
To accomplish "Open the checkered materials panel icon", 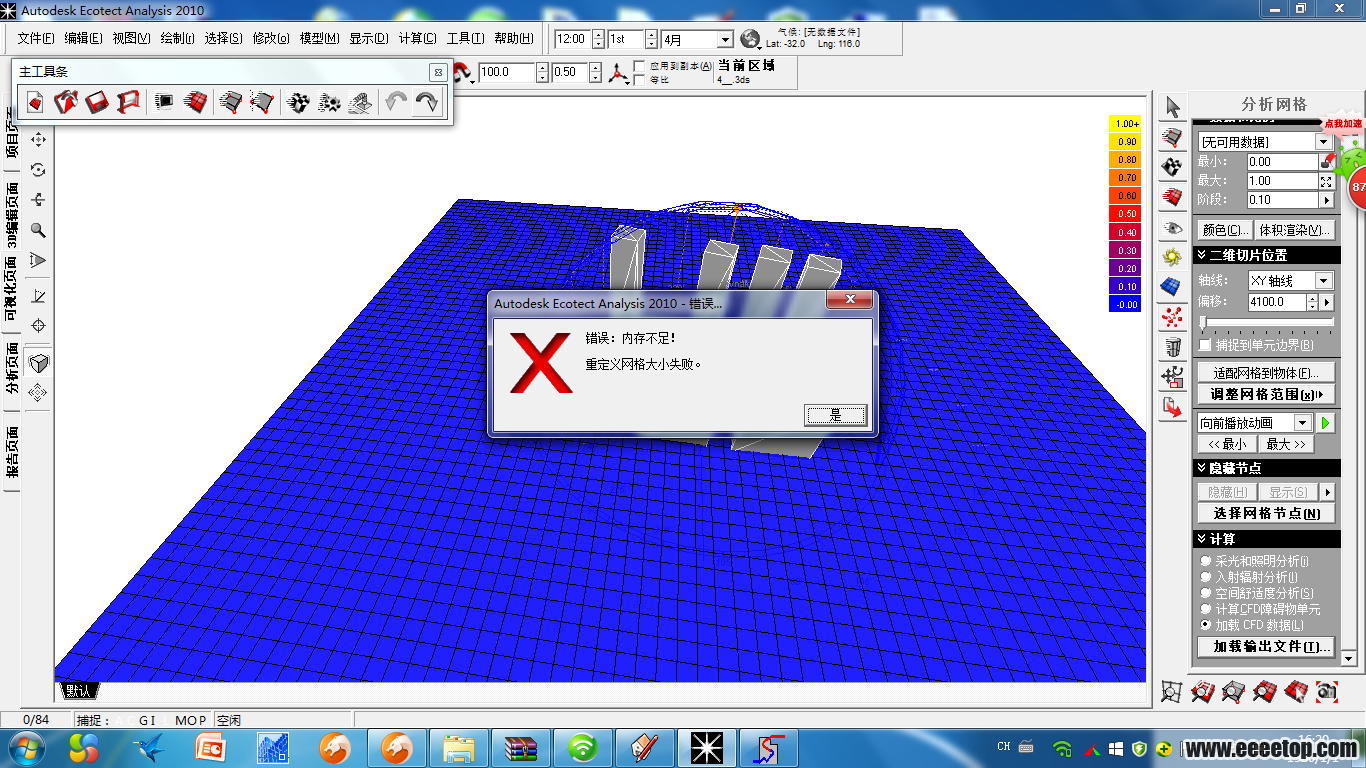I will pos(1172,167).
